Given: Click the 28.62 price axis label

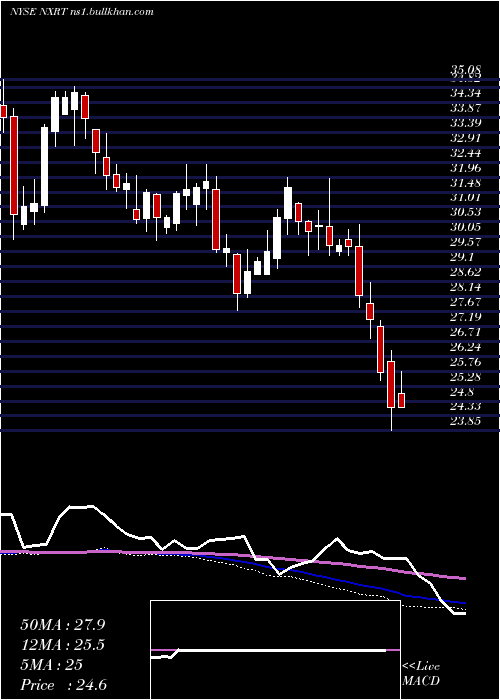Looking at the screenshot, I should coord(466,272).
